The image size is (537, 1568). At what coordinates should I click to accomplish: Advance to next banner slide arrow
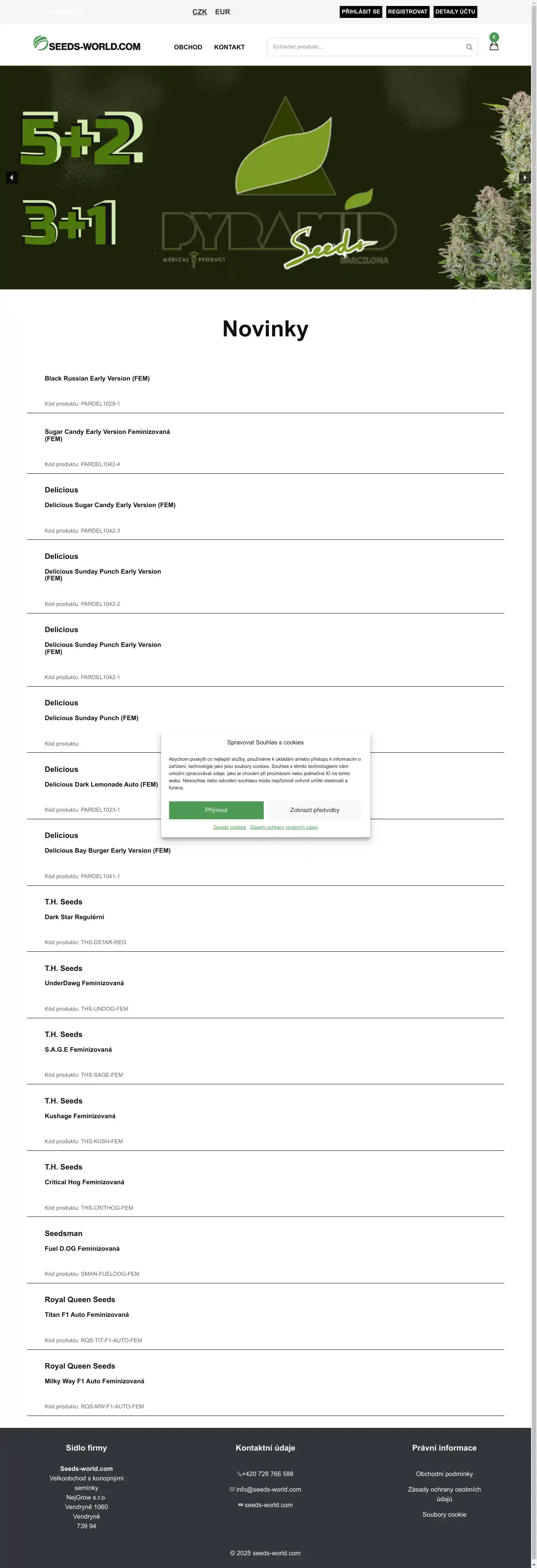(525, 177)
